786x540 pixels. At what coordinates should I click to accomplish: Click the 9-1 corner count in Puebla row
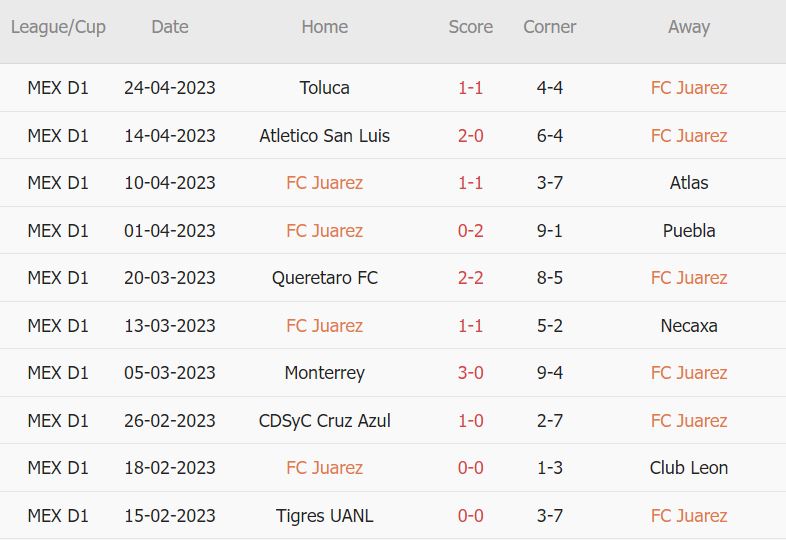tap(549, 230)
